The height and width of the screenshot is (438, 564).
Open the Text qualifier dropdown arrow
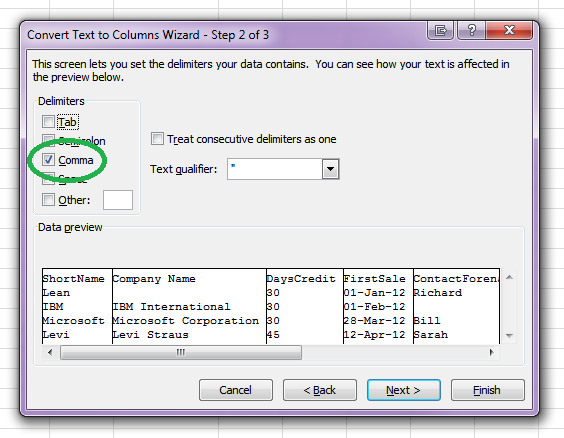click(x=330, y=169)
